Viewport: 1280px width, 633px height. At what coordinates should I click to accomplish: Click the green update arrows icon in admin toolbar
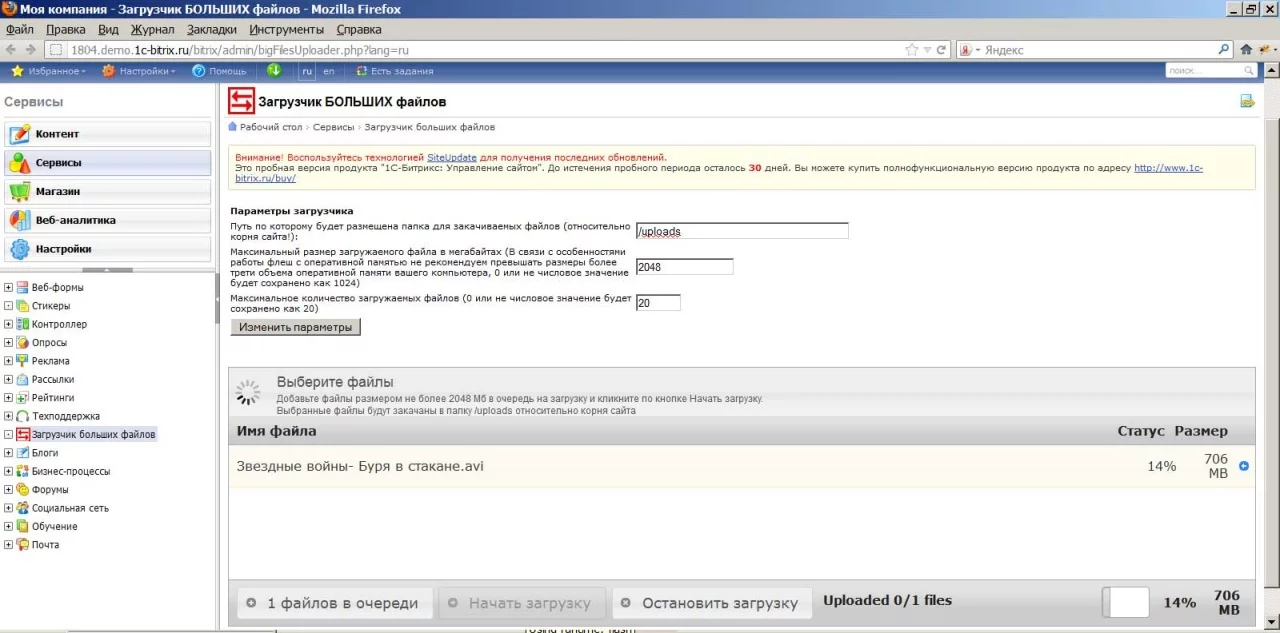tap(274, 71)
